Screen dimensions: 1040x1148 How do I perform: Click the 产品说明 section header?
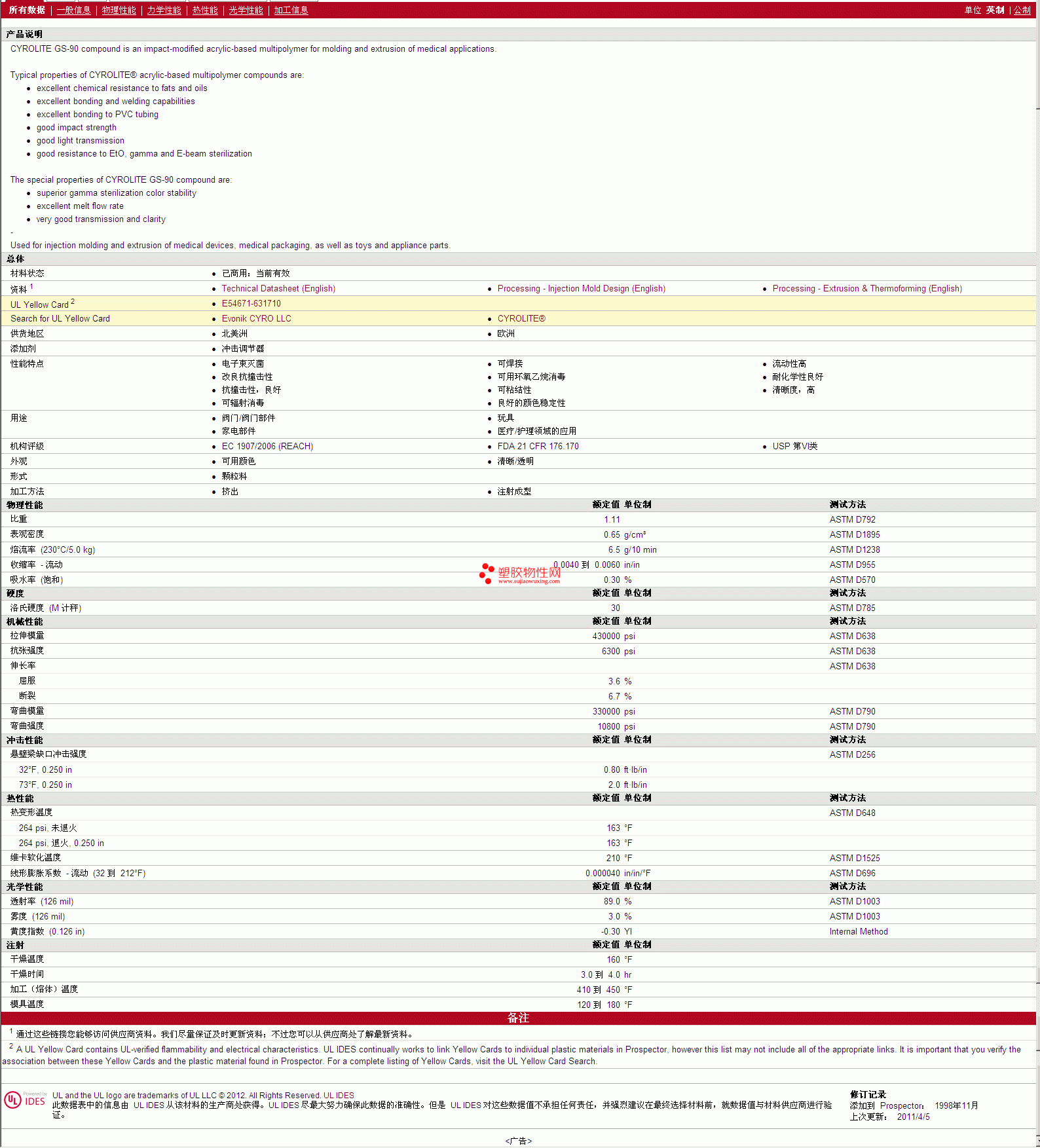pos(24,34)
